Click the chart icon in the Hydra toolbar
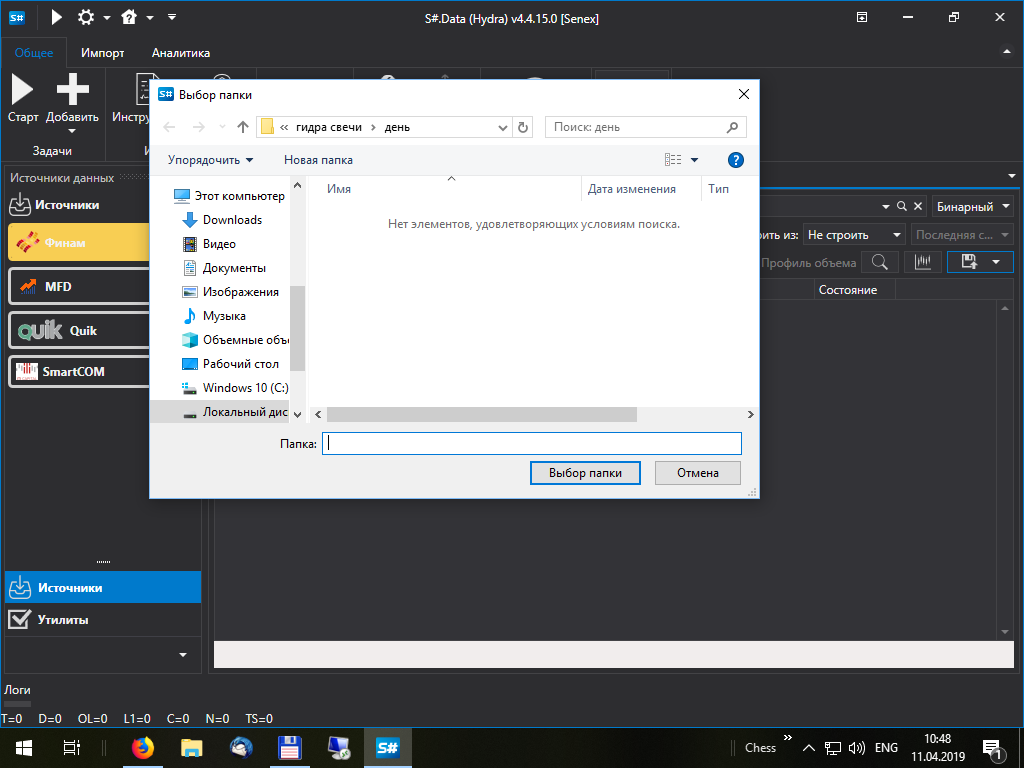This screenshot has height=768, width=1024. pyautogui.click(x=923, y=263)
